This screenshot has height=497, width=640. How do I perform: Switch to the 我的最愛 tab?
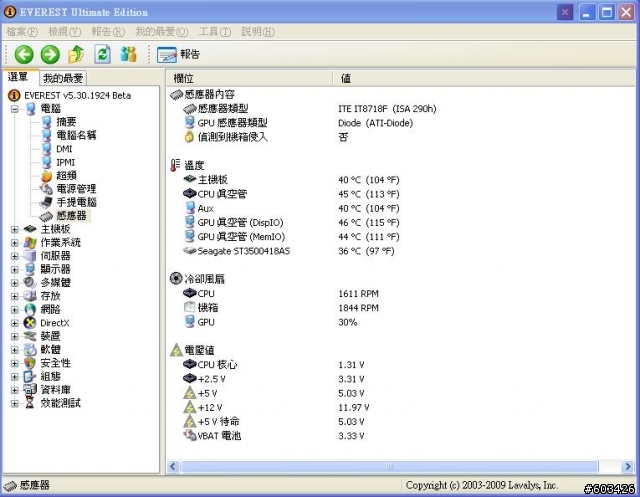[x=63, y=78]
